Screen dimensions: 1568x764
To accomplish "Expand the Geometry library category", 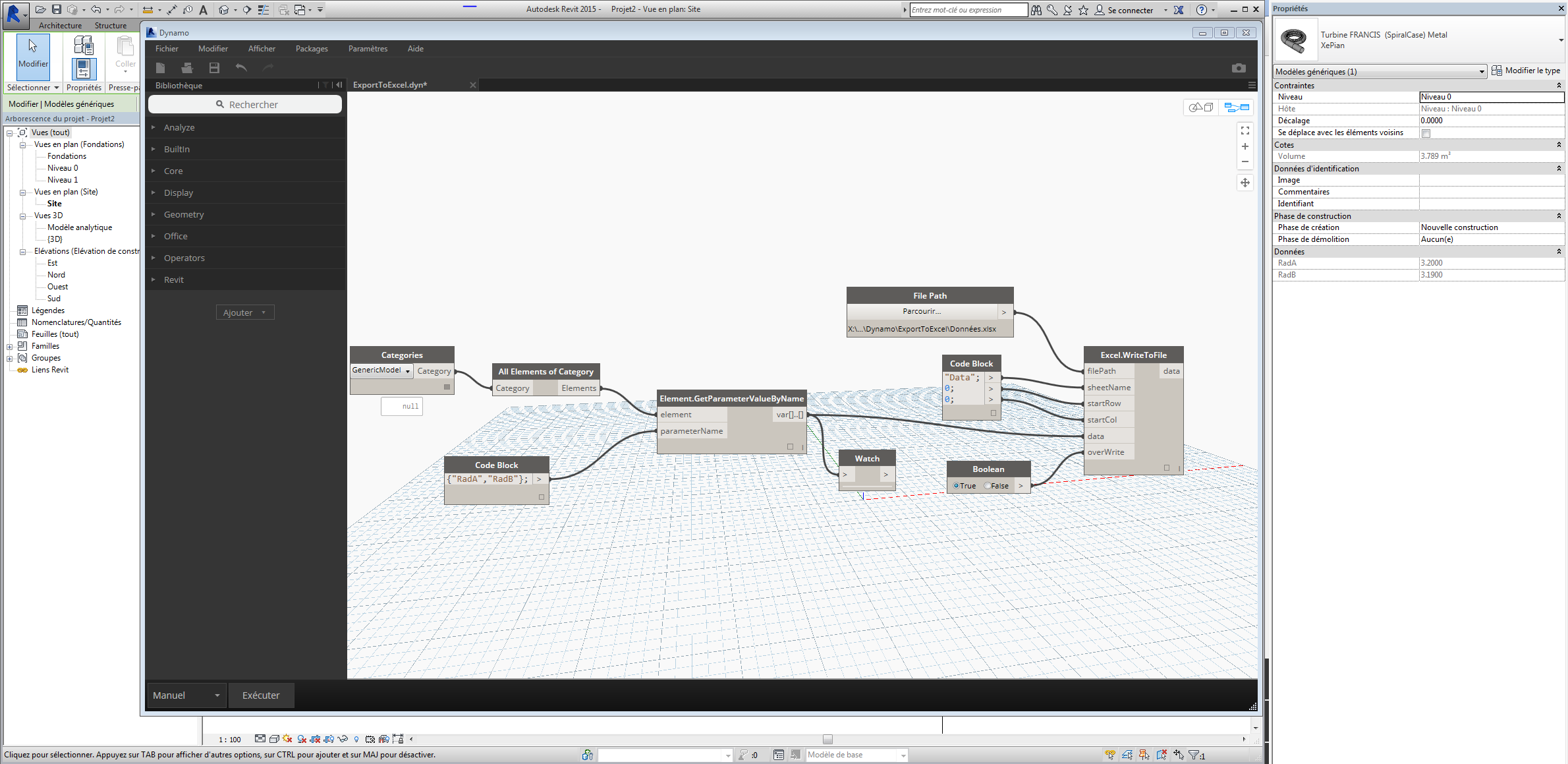I will coord(184,214).
